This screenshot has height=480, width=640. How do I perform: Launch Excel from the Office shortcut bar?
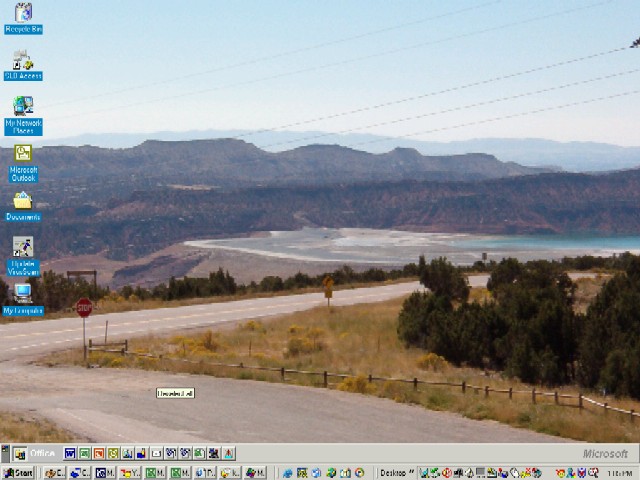click(x=85, y=454)
